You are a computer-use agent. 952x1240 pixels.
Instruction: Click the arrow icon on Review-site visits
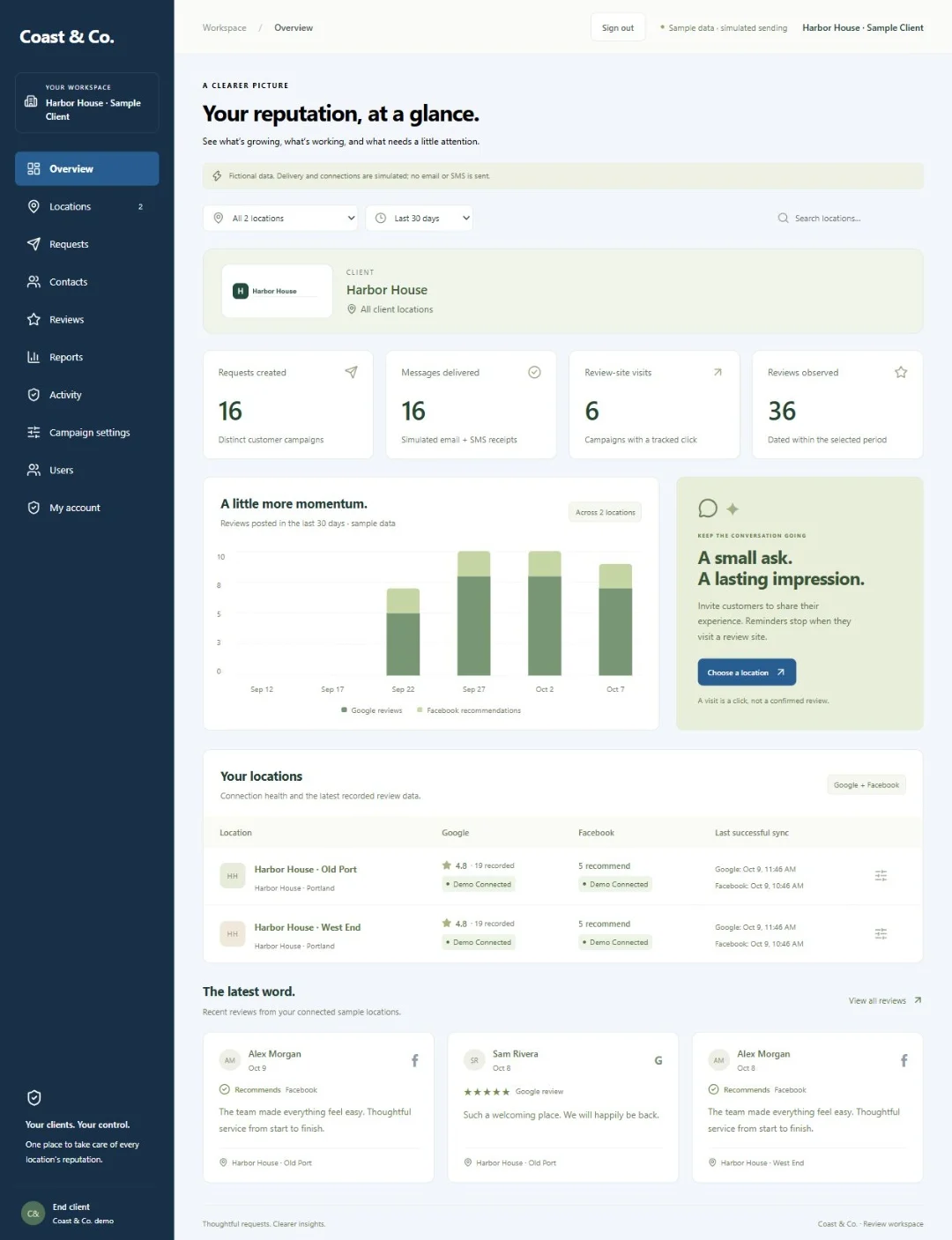(718, 372)
